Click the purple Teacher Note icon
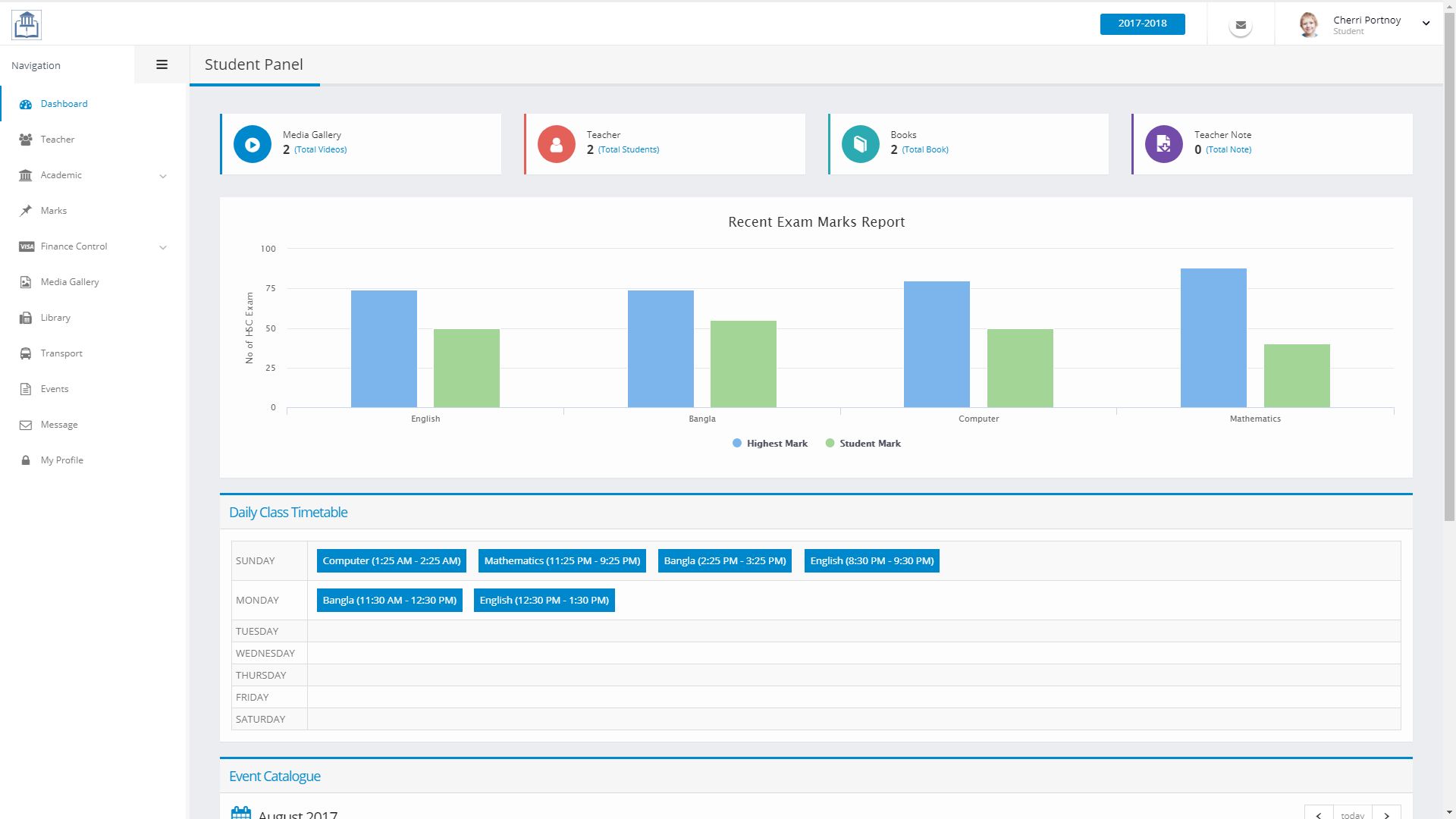1456x819 pixels. pyautogui.click(x=1163, y=144)
